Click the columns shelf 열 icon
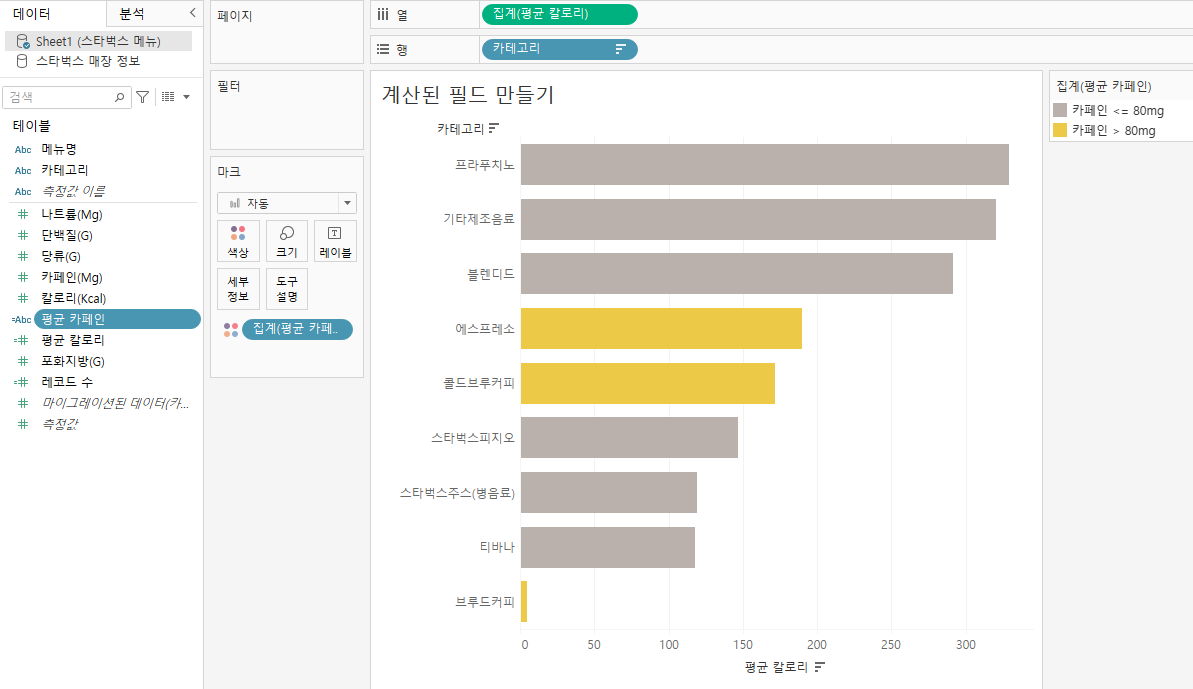Viewport: 1193px width, 689px height. (383, 14)
